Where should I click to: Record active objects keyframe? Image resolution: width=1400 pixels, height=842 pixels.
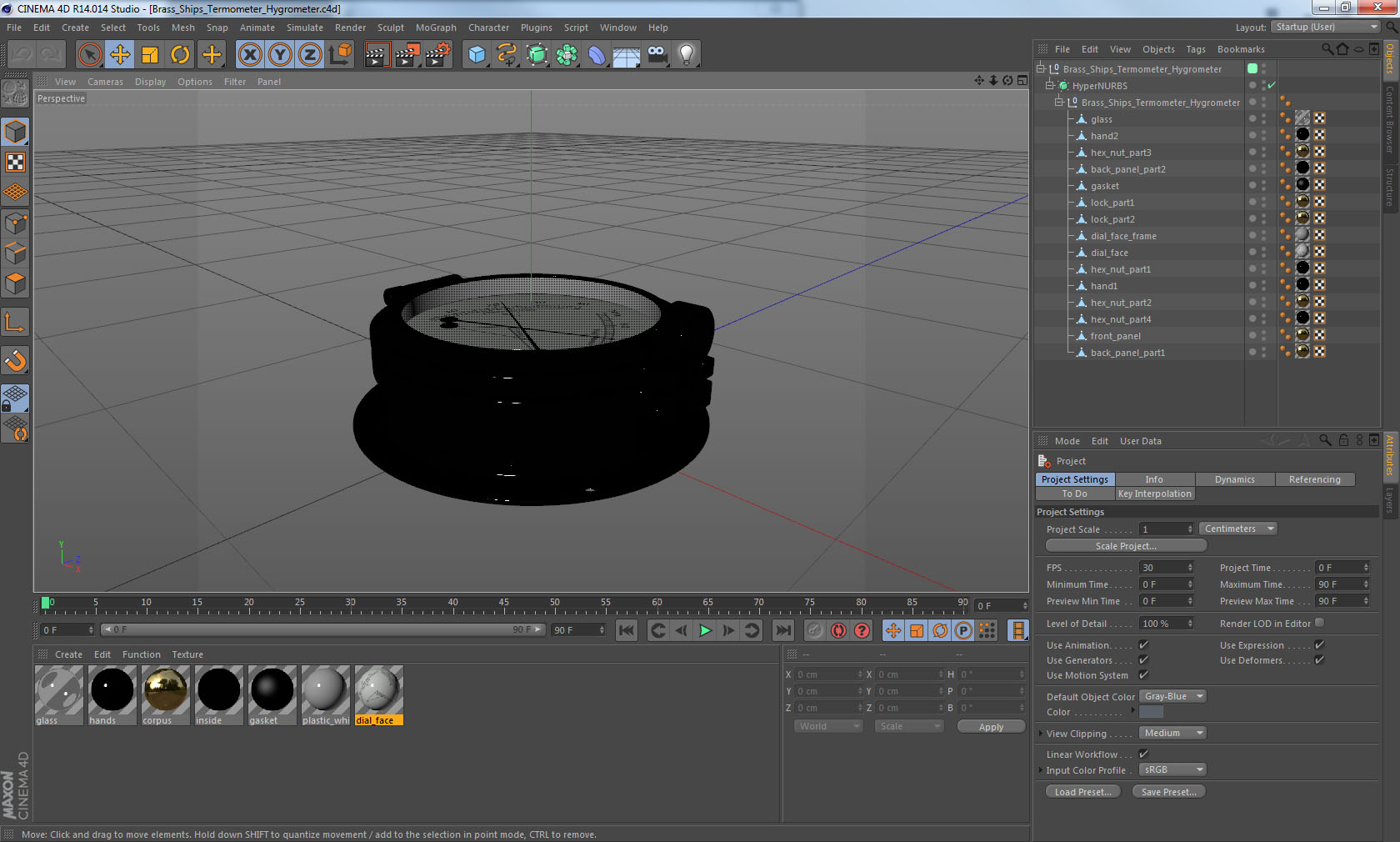pyautogui.click(x=815, y=630)
